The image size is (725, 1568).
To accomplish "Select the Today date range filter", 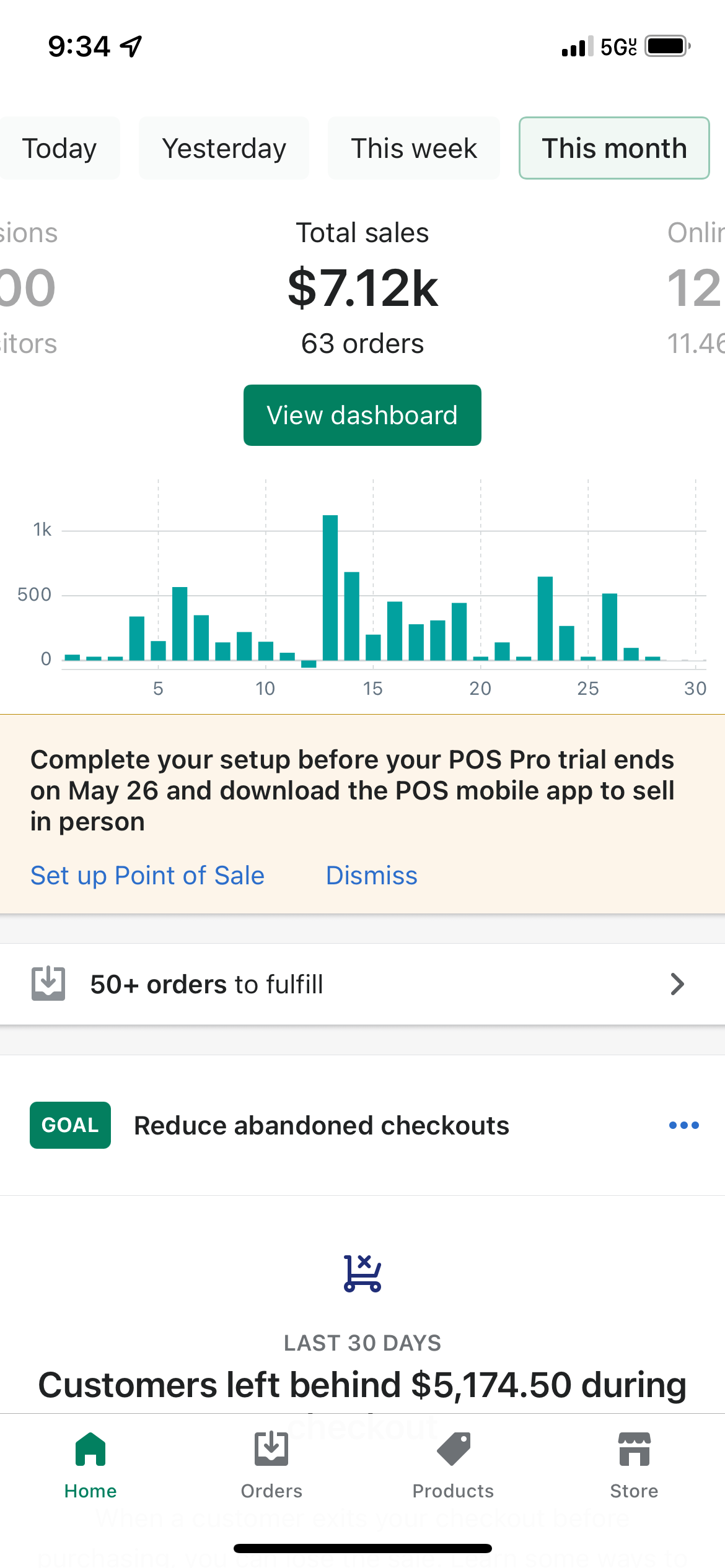I will pyautogui.click(x=59, y=148).
